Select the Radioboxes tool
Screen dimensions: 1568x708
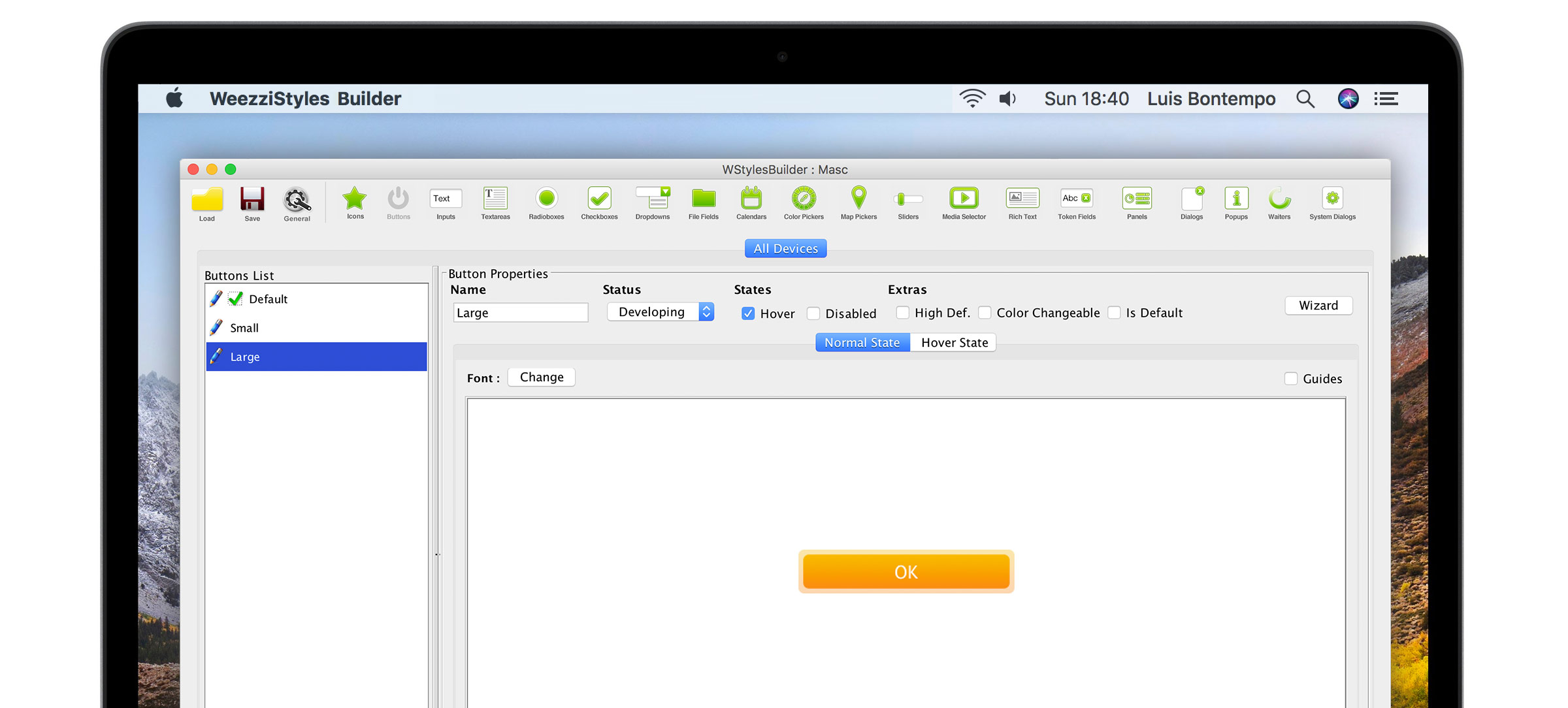pyautogui.click(x=546, y=202)
